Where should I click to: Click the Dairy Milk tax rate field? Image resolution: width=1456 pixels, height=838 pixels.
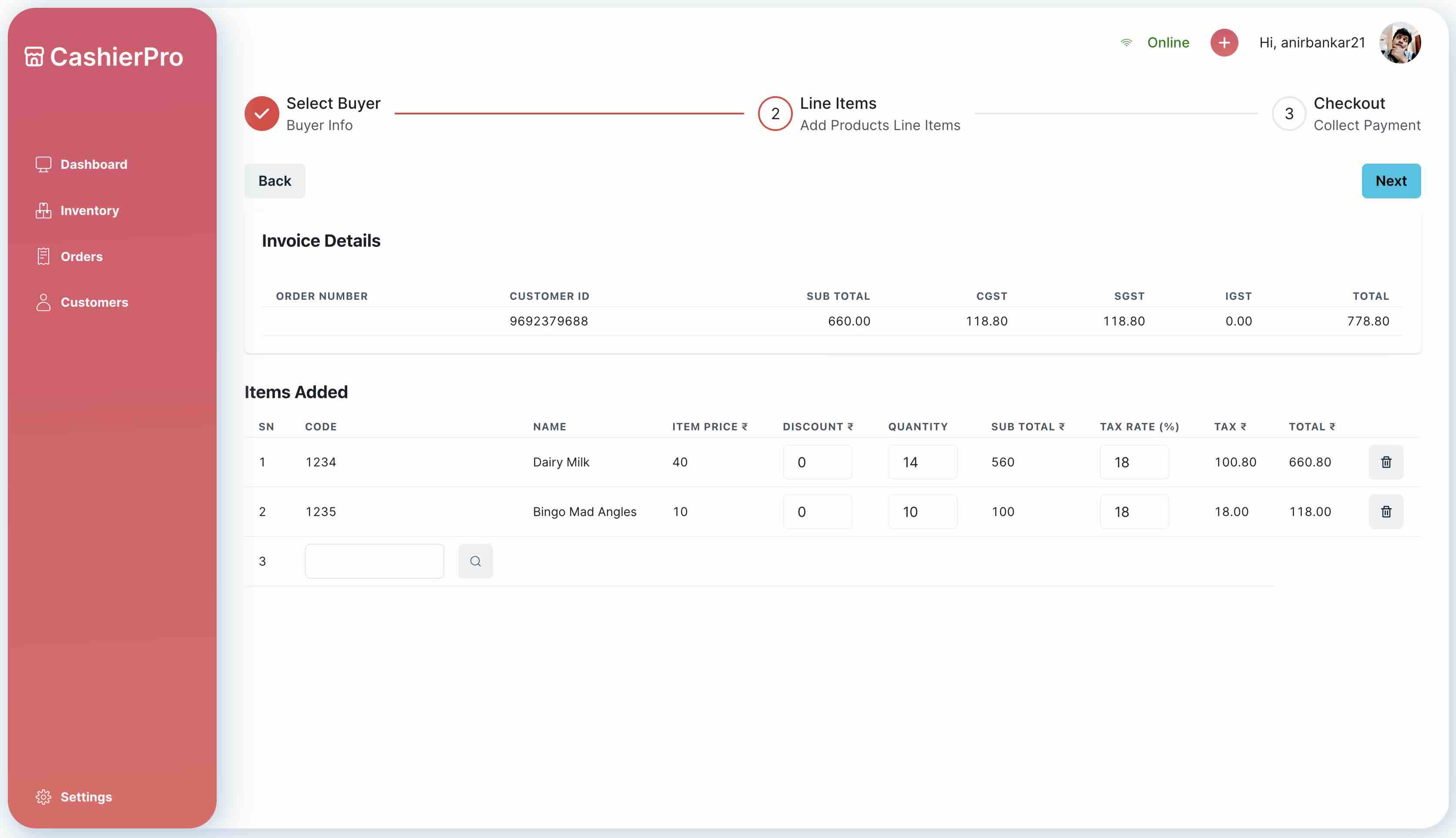(1134, 462)
